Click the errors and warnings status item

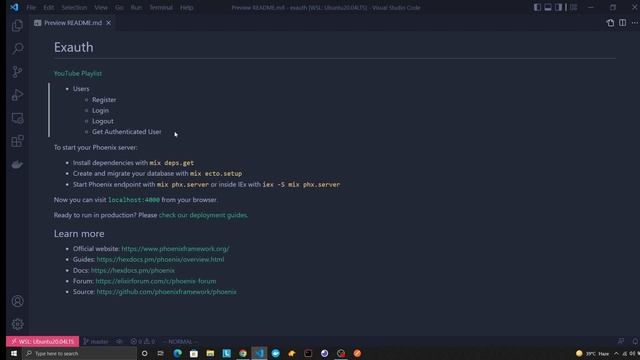(142, 341)
